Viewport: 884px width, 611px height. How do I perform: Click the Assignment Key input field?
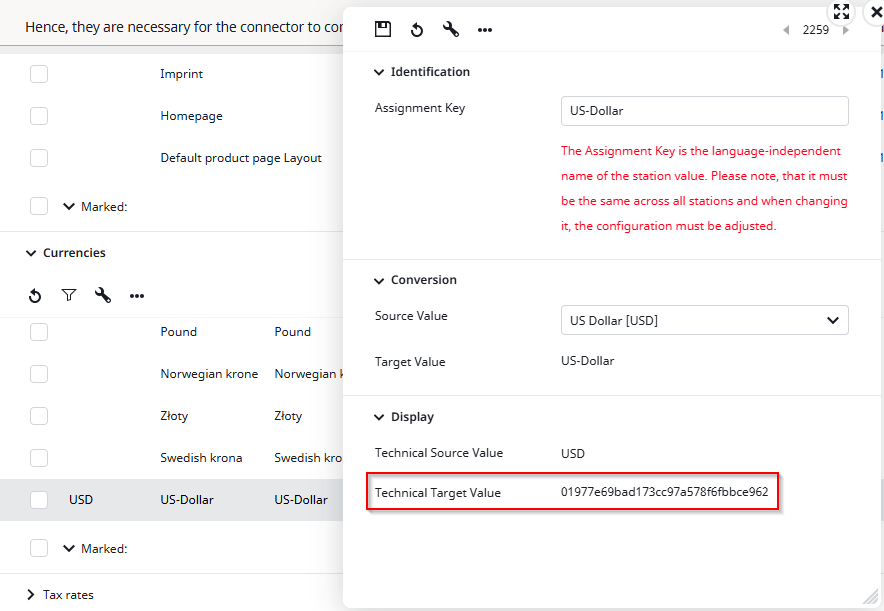point(704,111)
